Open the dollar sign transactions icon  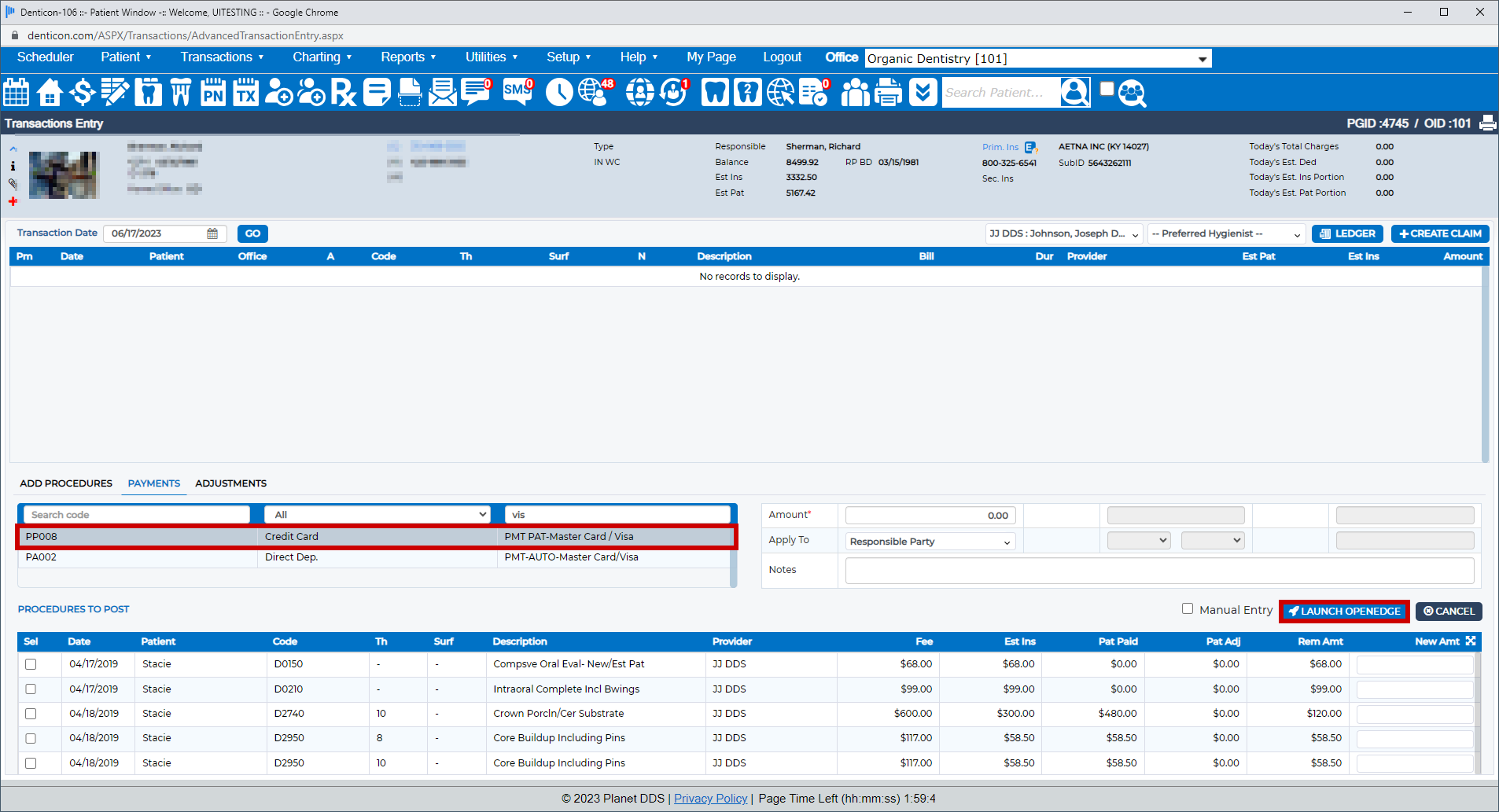(83, 92)
